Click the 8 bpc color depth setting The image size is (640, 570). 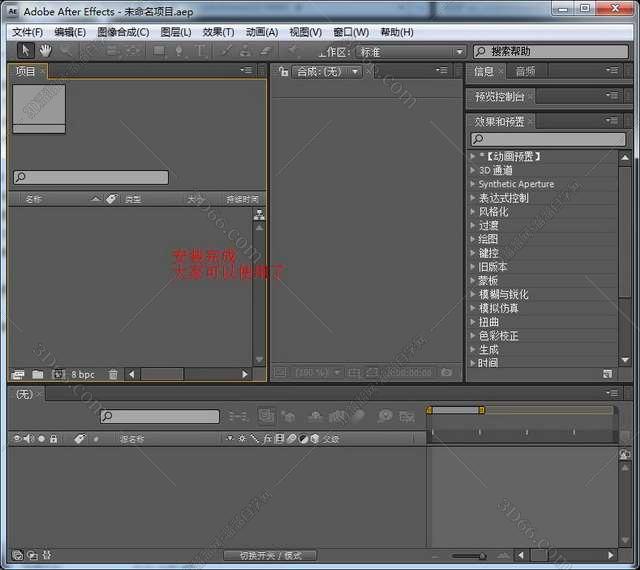tap(83, 374)
